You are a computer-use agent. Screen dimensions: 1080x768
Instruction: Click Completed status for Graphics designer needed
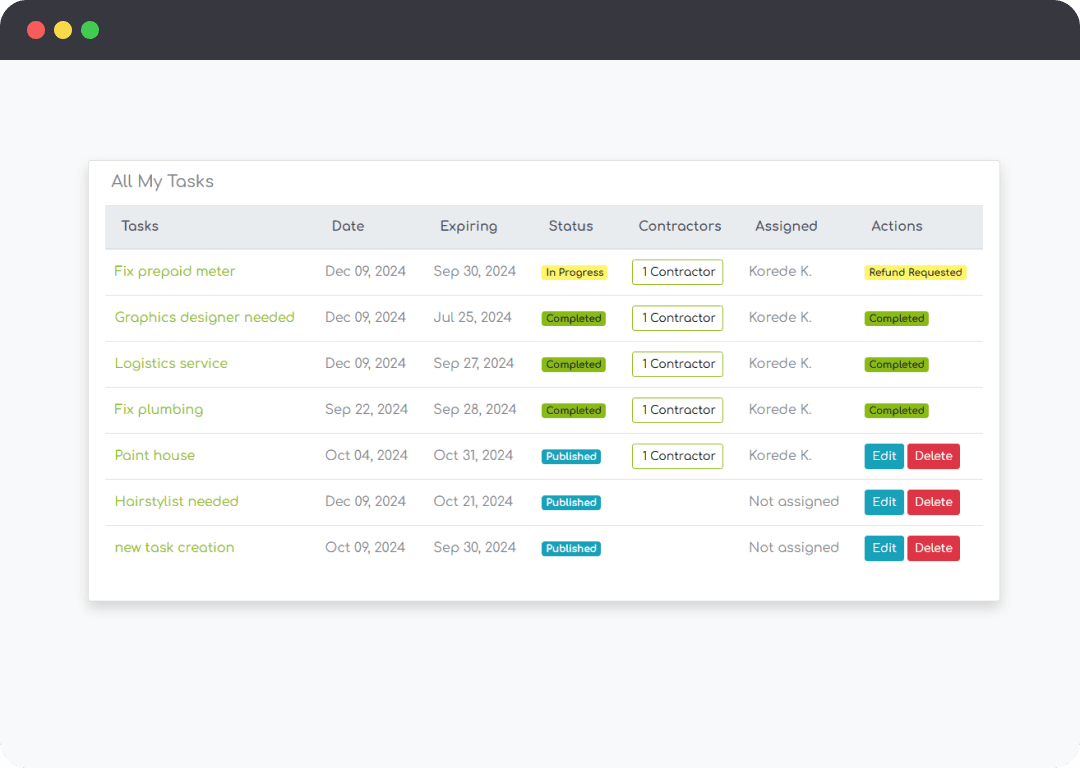click(x=574, y=318)
